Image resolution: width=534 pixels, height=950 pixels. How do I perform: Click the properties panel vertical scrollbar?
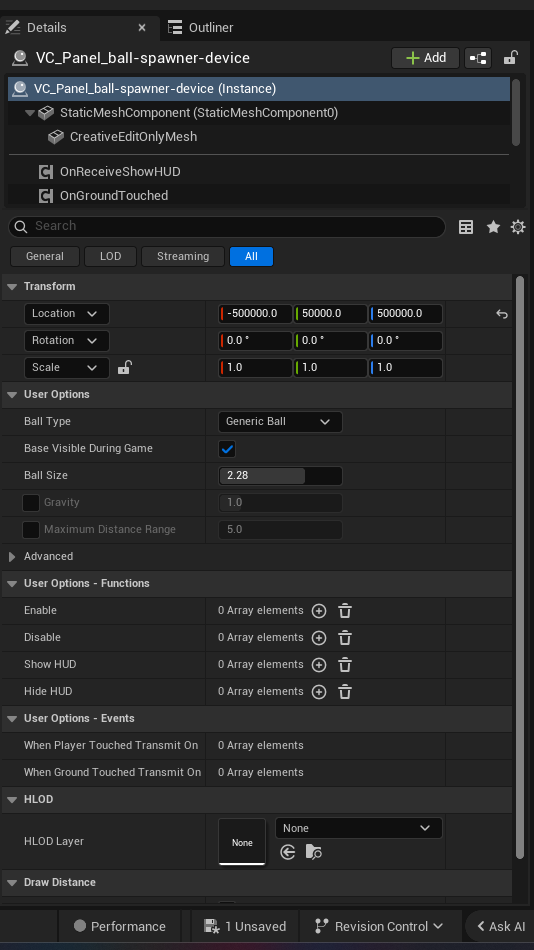coord(519,568)
